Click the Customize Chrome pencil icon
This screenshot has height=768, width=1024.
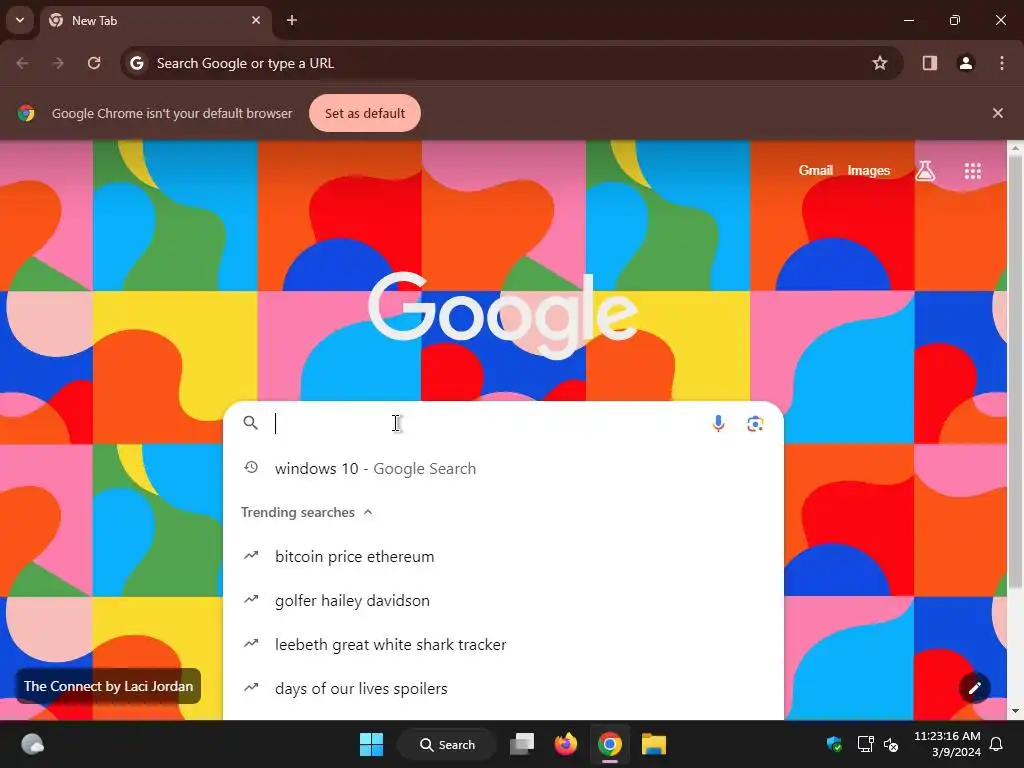click(x=974, y=688)
